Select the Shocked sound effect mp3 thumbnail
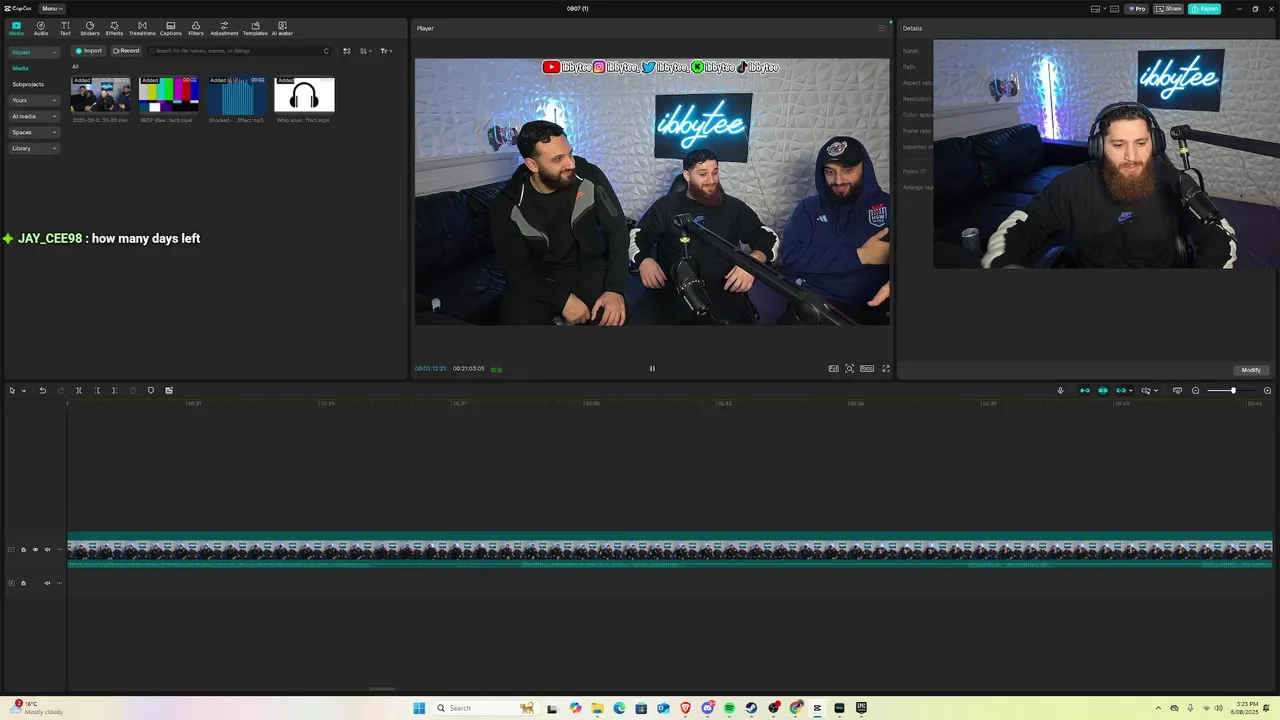 [236, 94]
